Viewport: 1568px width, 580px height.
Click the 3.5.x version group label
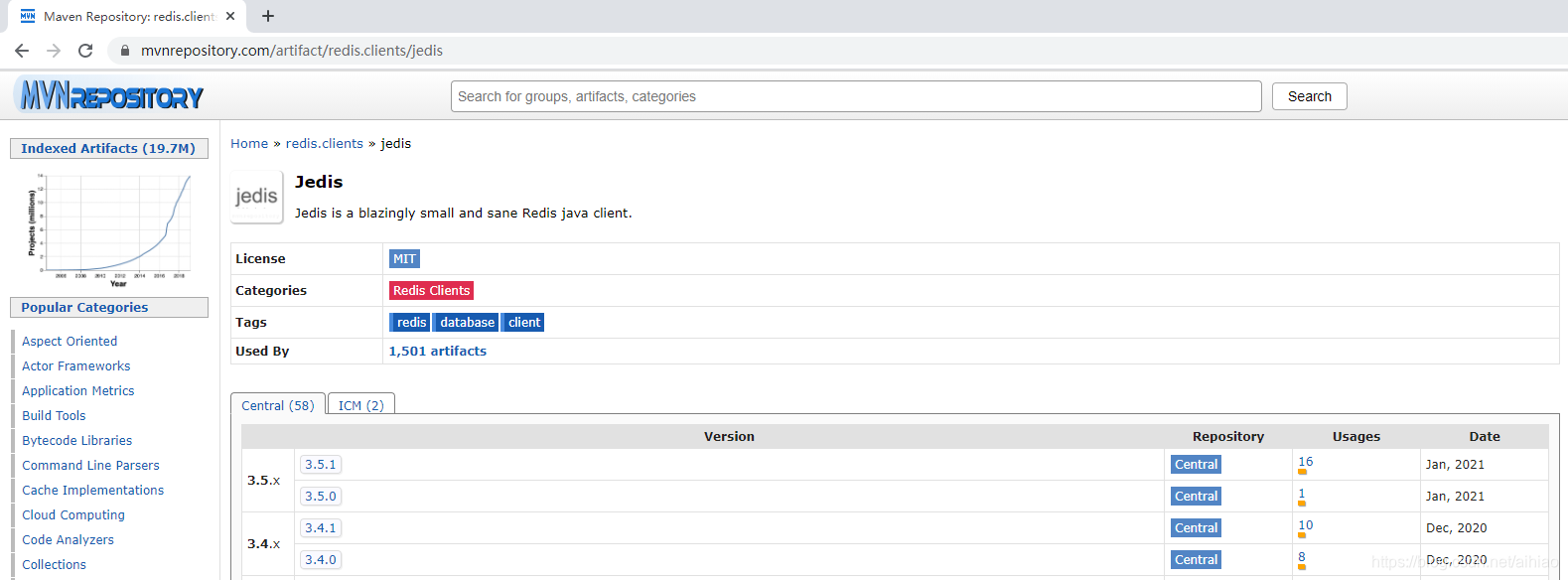[x=263, y=481]
